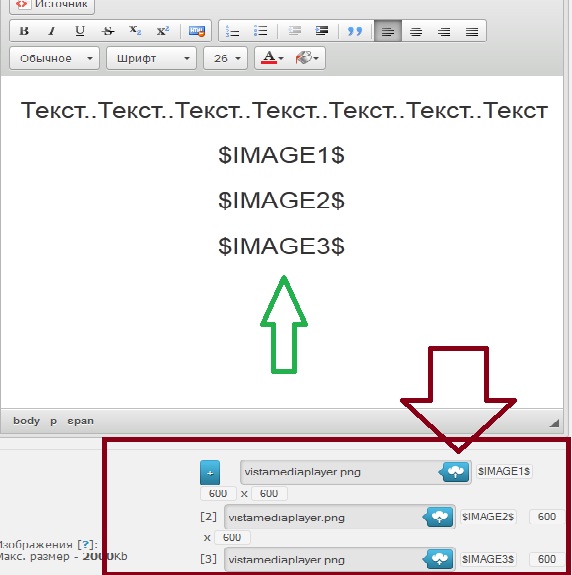Center align the text
Screen dimensions: 572x575
pos(416,31)
